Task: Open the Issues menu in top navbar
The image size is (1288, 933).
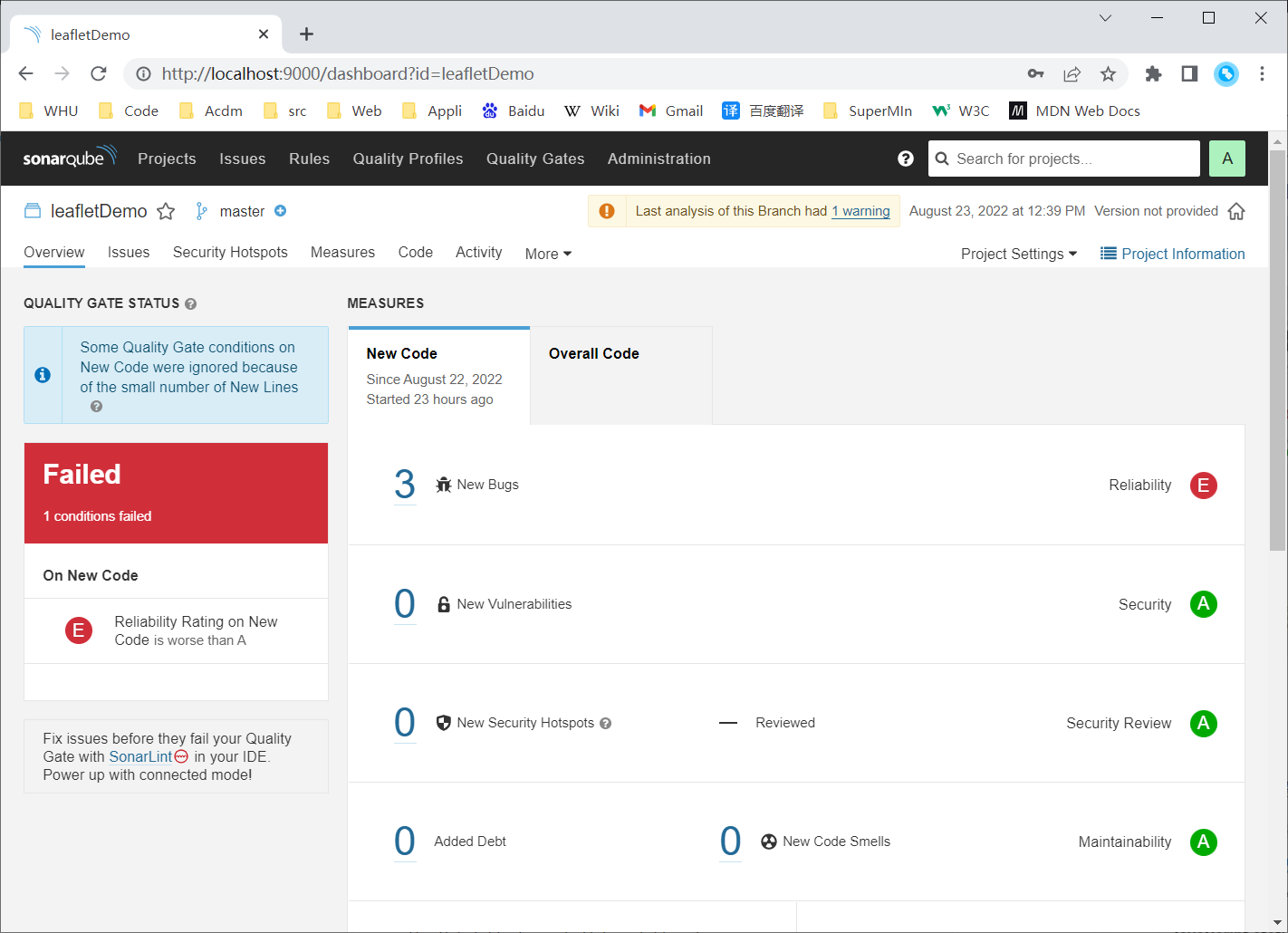Action: click(x=242, y=159)
